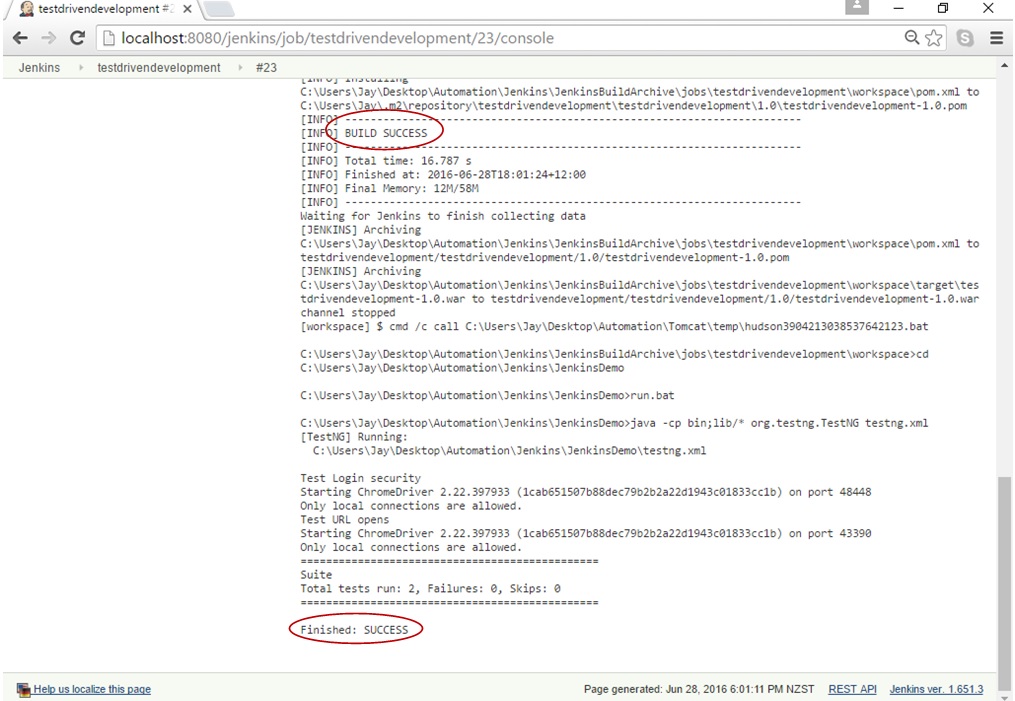Viewport: 1015px width, 701px height.
Task: Open the zoom magnifier in the address bar
Action: tap(912, 38)
